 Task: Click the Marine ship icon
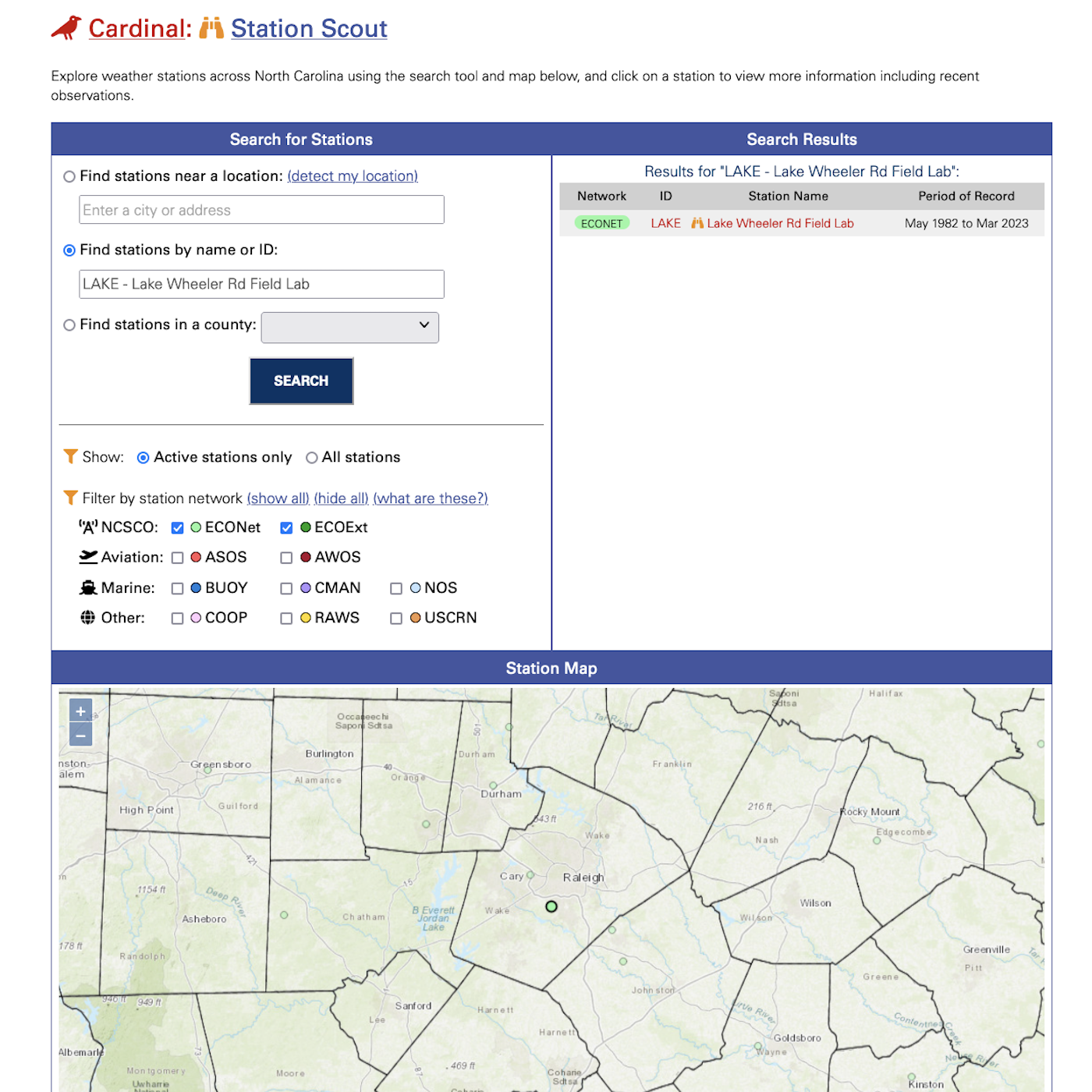pyautogui.click(x=88, y=587)
